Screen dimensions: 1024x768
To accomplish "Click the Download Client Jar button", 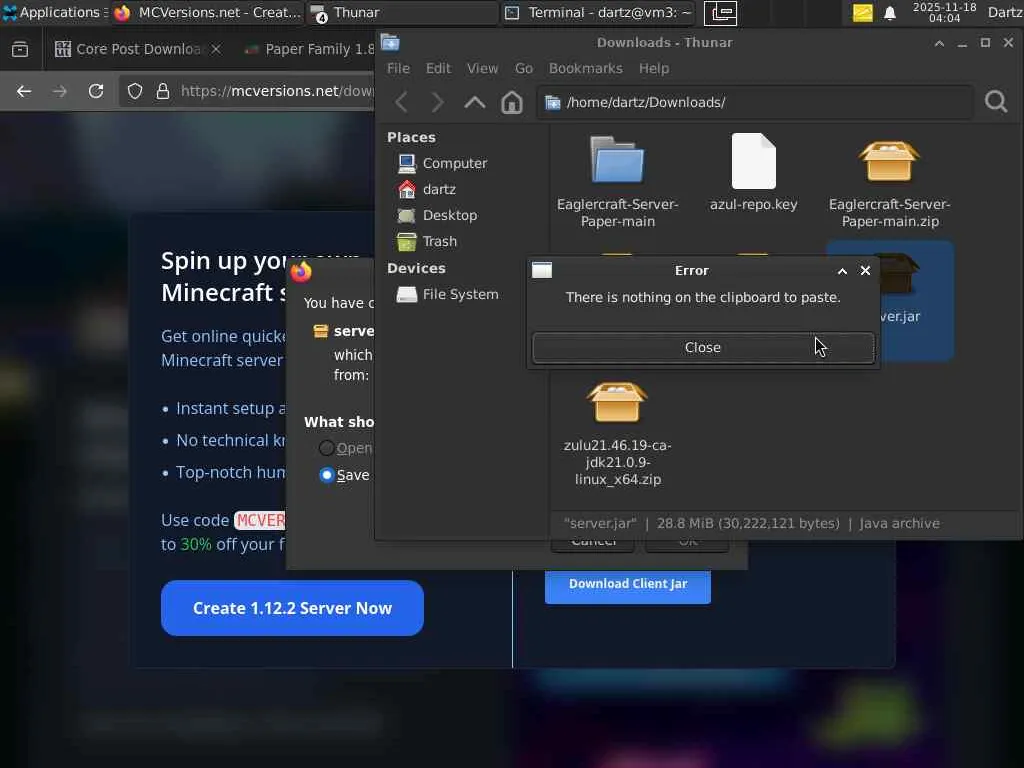I will point(628,584).
